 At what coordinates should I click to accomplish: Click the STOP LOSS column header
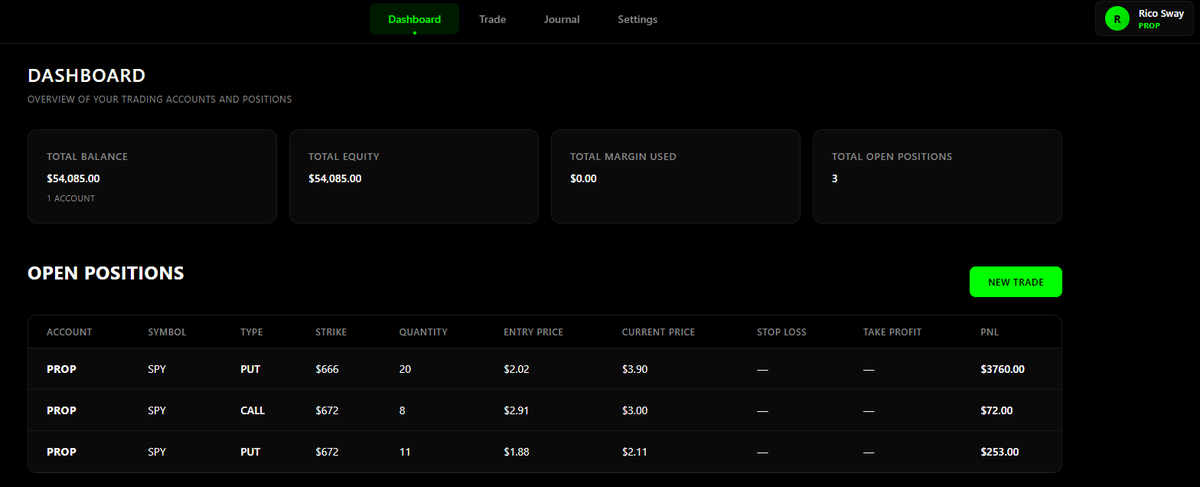click(782, 331)
